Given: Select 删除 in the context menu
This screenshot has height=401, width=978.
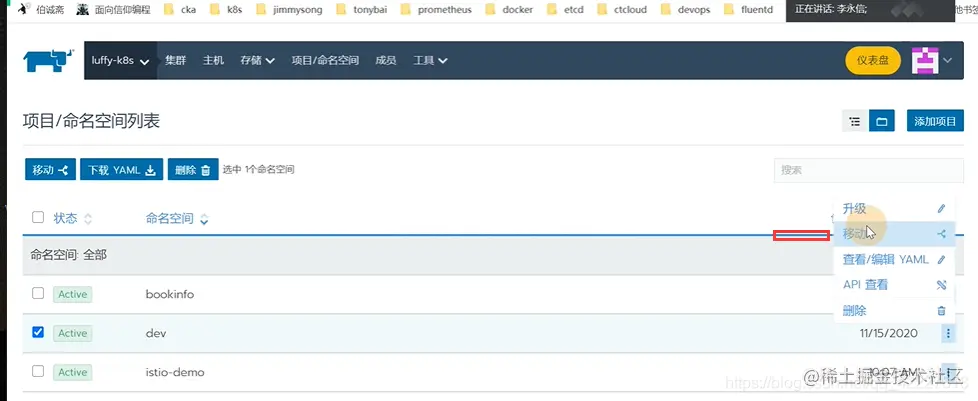Looking at the screenshot, I should coord(894,311).
